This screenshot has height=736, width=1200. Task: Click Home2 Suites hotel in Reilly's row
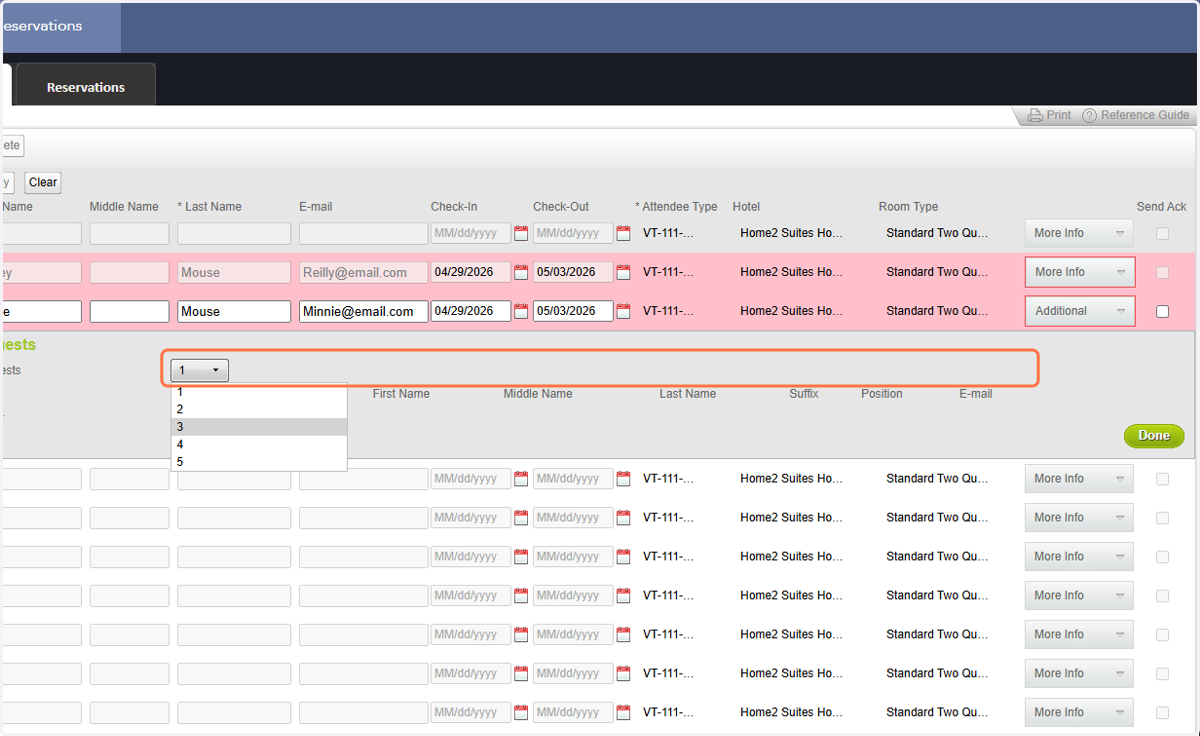point(791,272)
